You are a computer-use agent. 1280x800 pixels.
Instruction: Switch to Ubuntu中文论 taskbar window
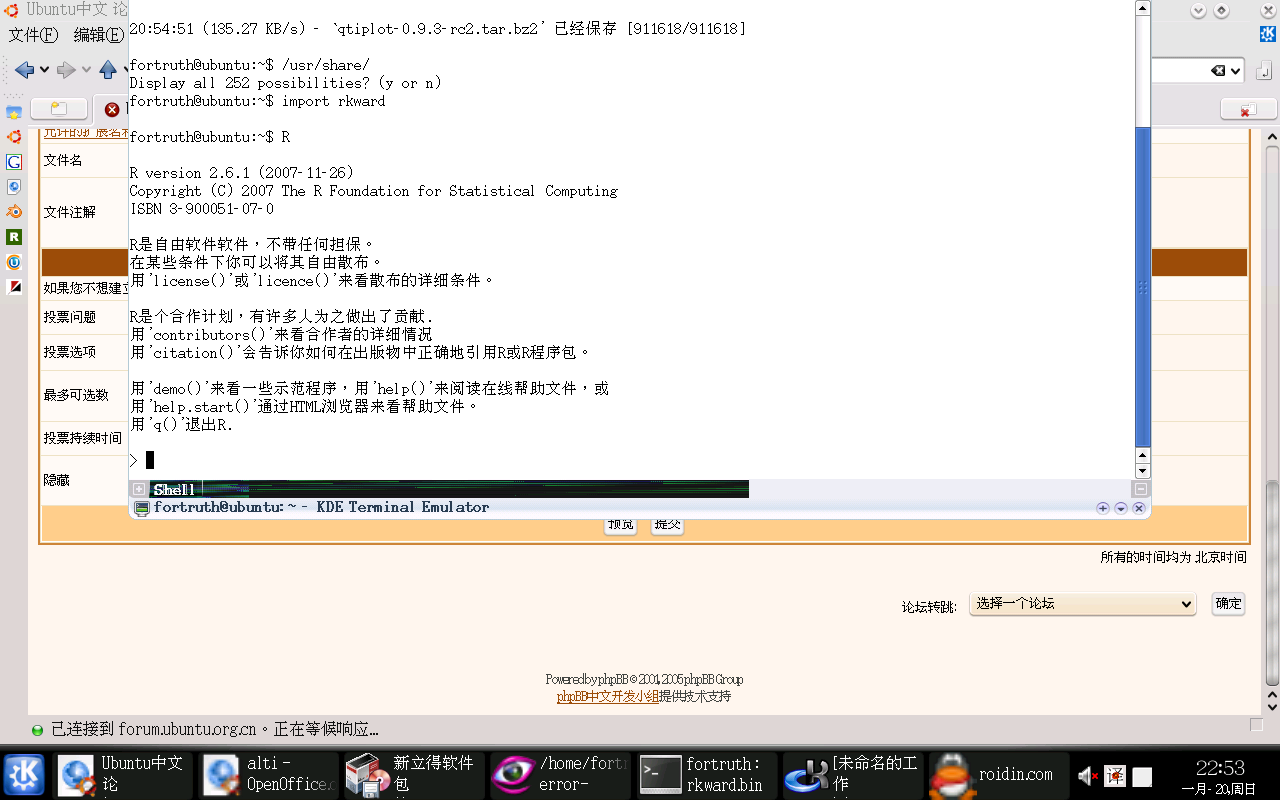point(122,774)
